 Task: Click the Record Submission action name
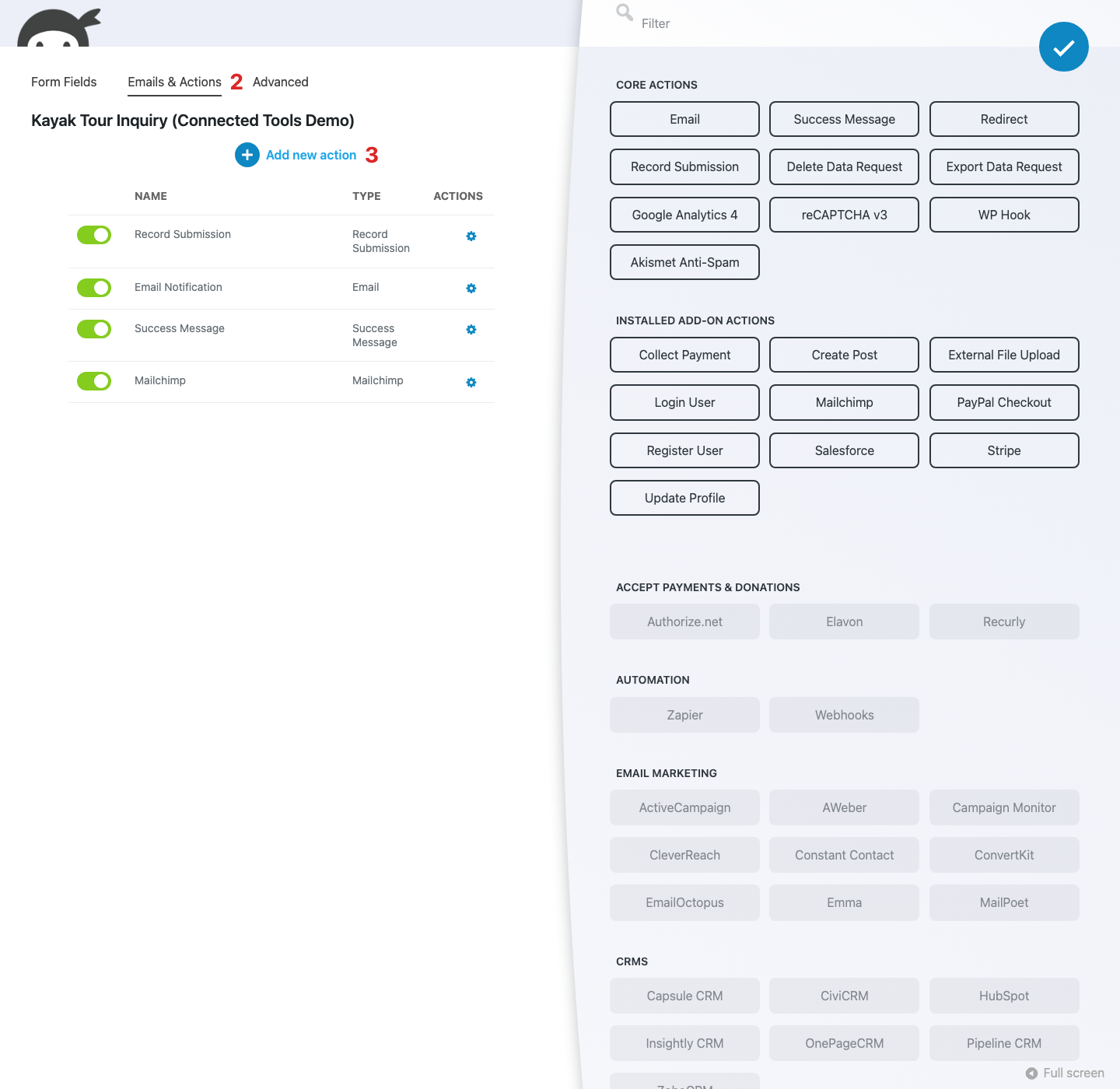coord(183,234)
